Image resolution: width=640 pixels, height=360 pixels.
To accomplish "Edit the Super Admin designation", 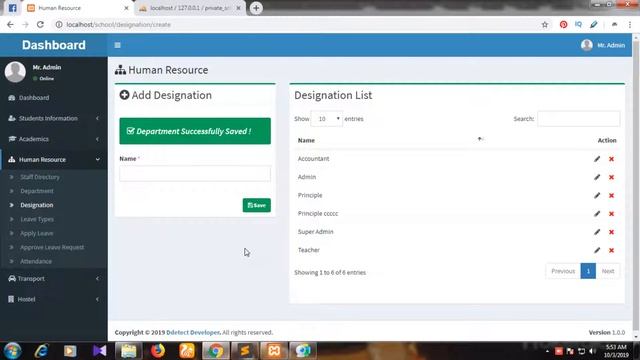I will click(x=597, y=232).
